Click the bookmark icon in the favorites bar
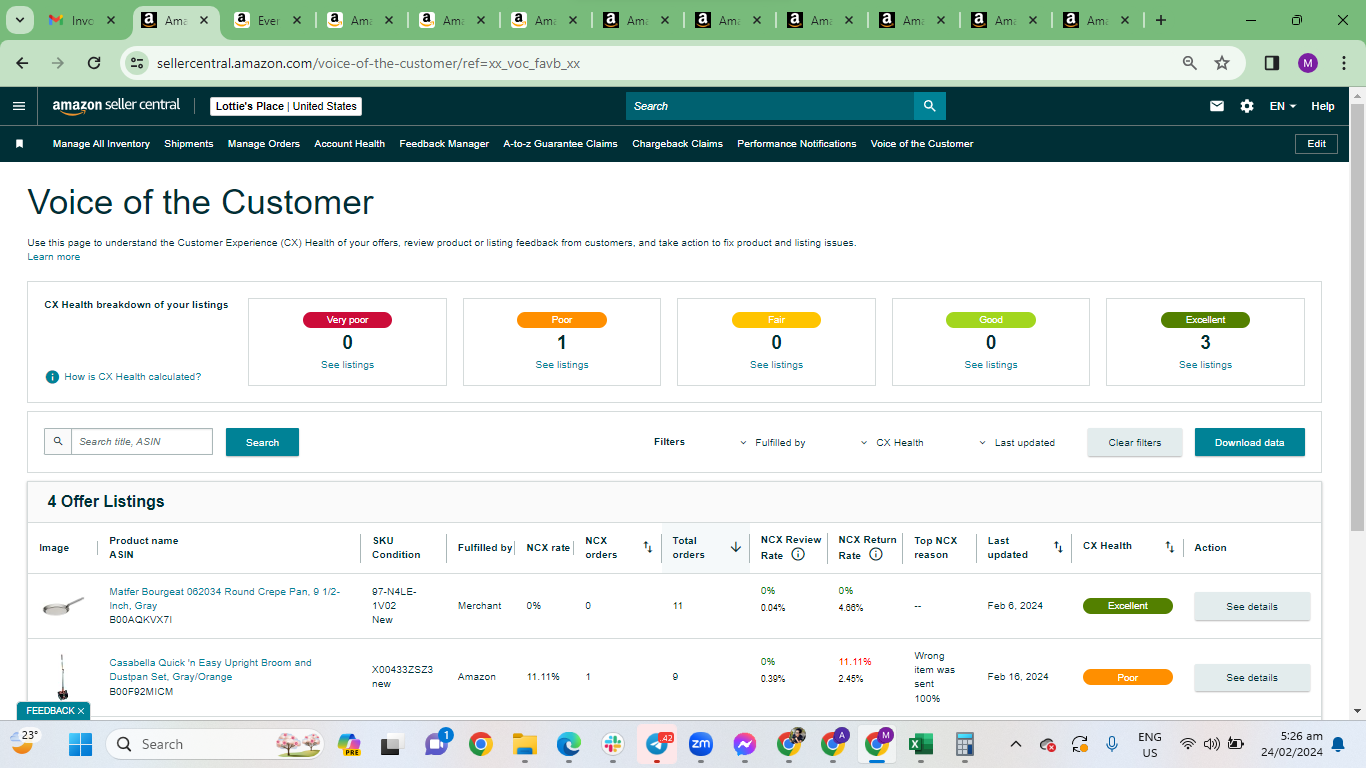 [19, 144]
